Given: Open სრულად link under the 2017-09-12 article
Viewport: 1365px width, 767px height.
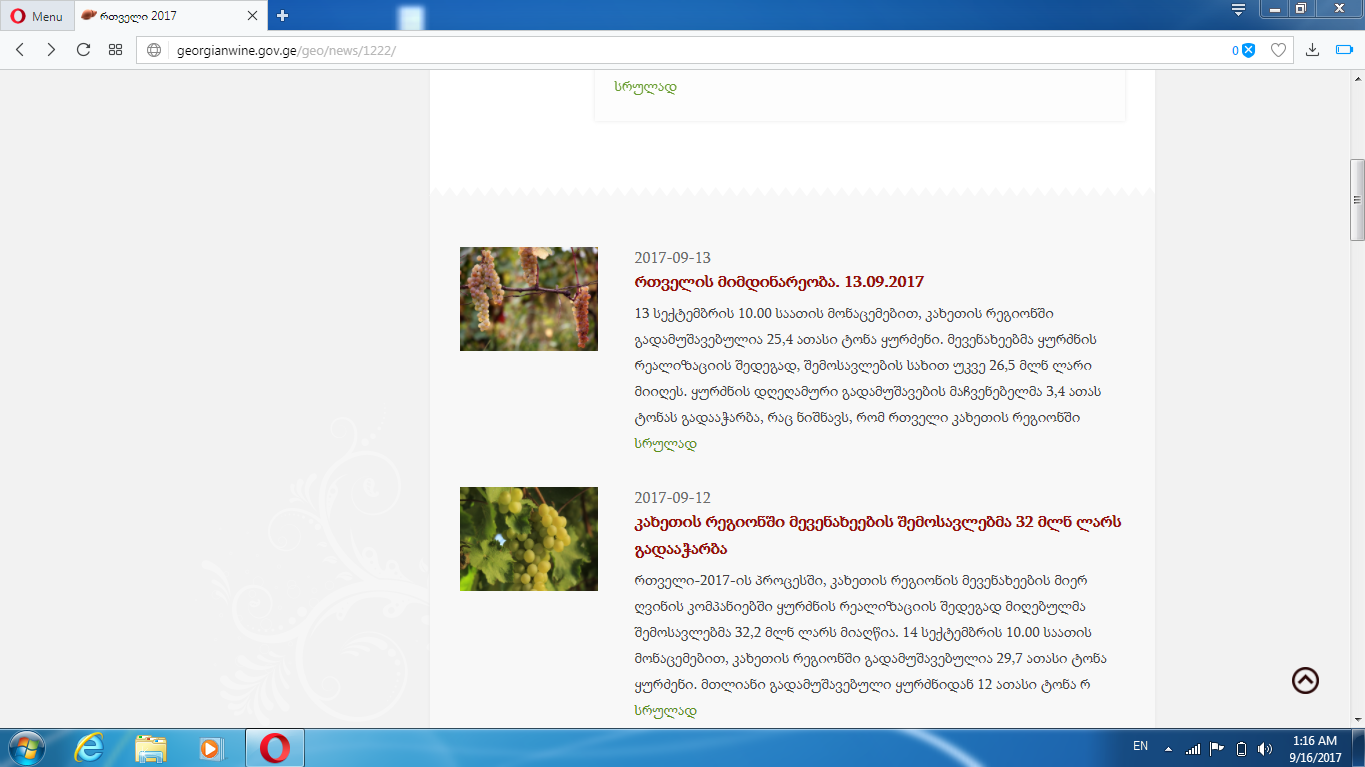Looking at the screenshot, I should pos(665,711).
